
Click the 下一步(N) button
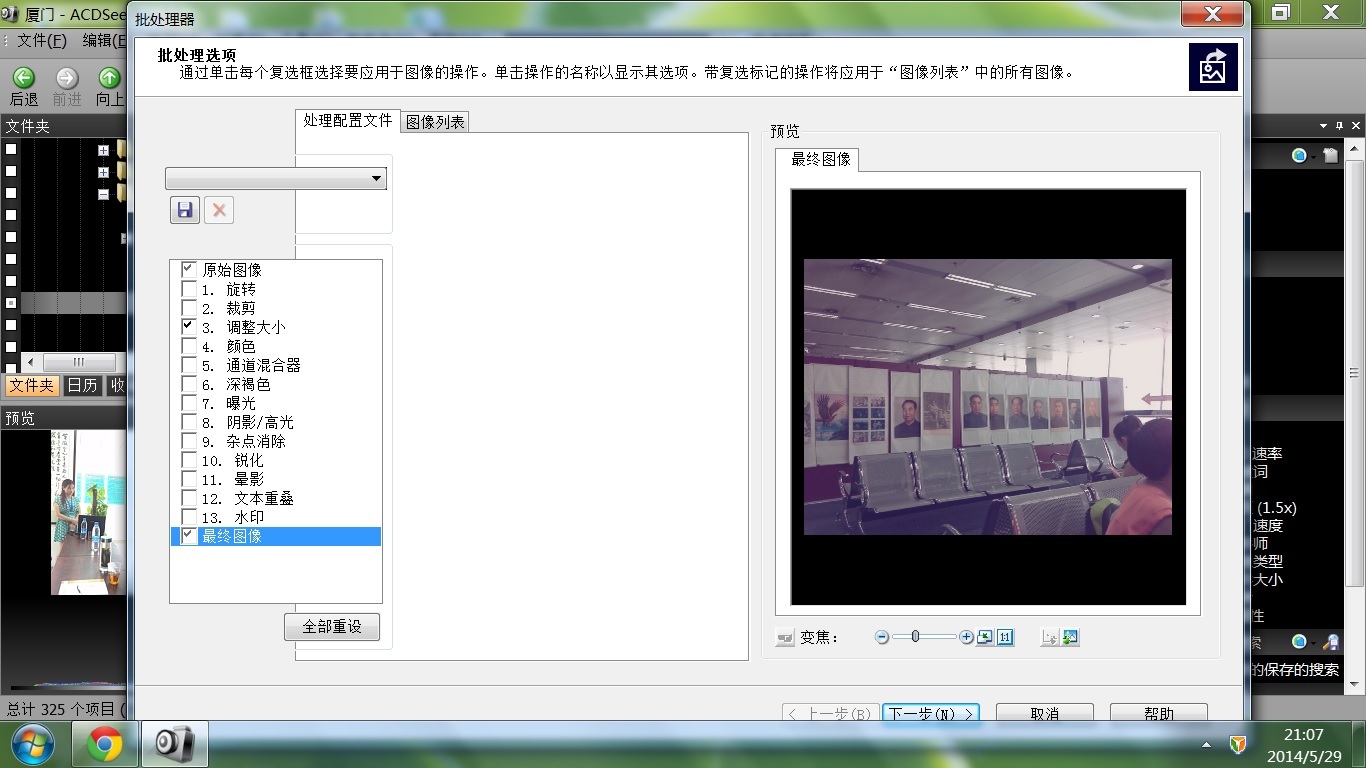click(x=930, y=713)
